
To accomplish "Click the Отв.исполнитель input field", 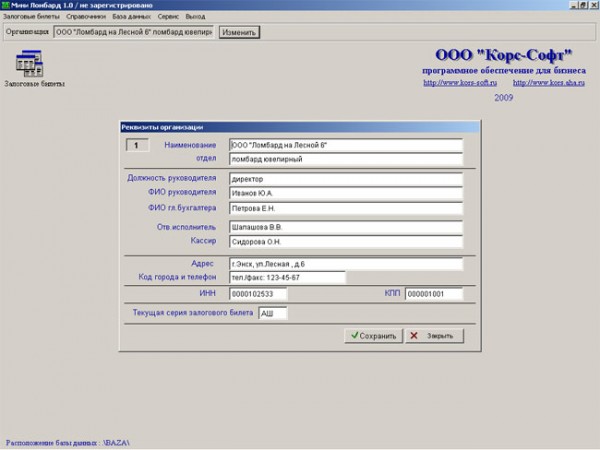I will point(345,227).
